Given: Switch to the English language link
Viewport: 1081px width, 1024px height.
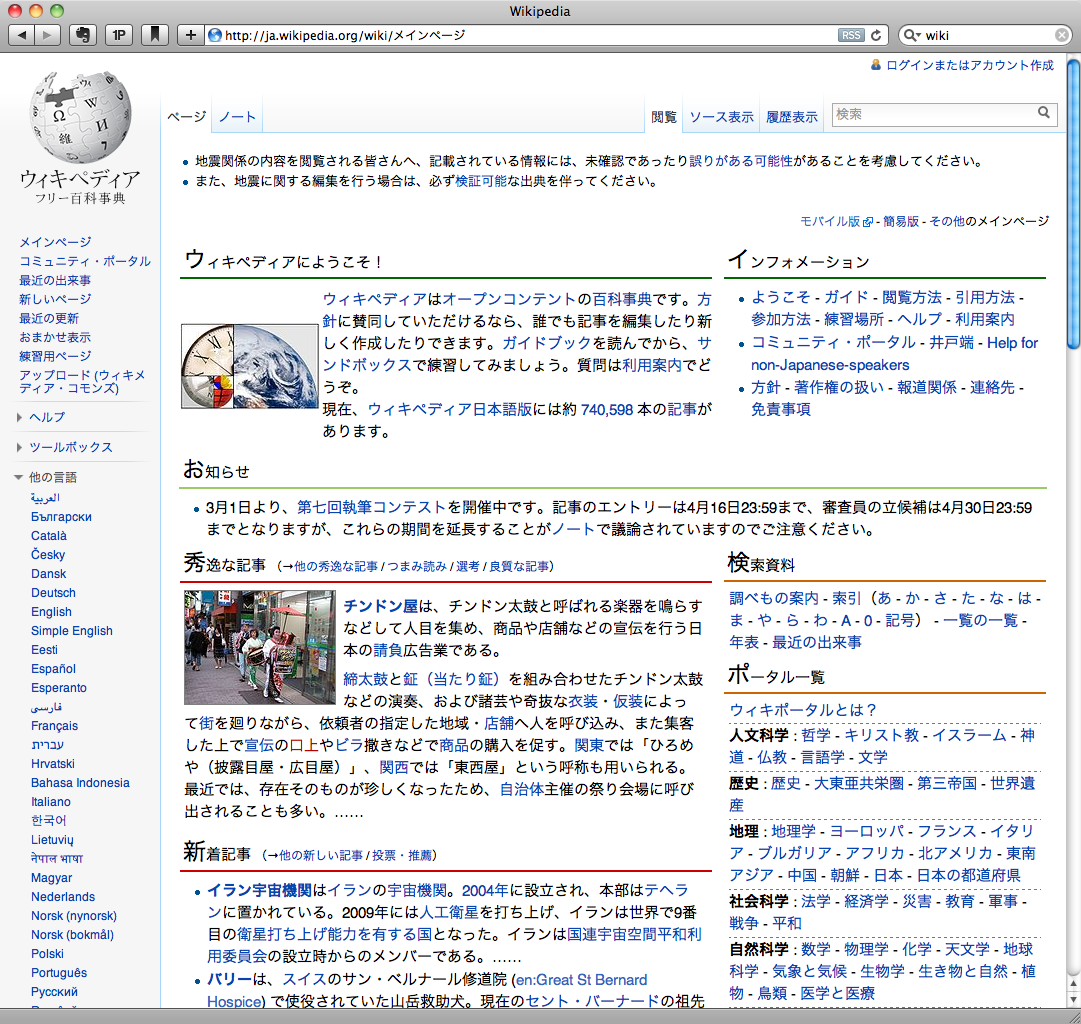Looking at the screenshot, I should [51, 612].
